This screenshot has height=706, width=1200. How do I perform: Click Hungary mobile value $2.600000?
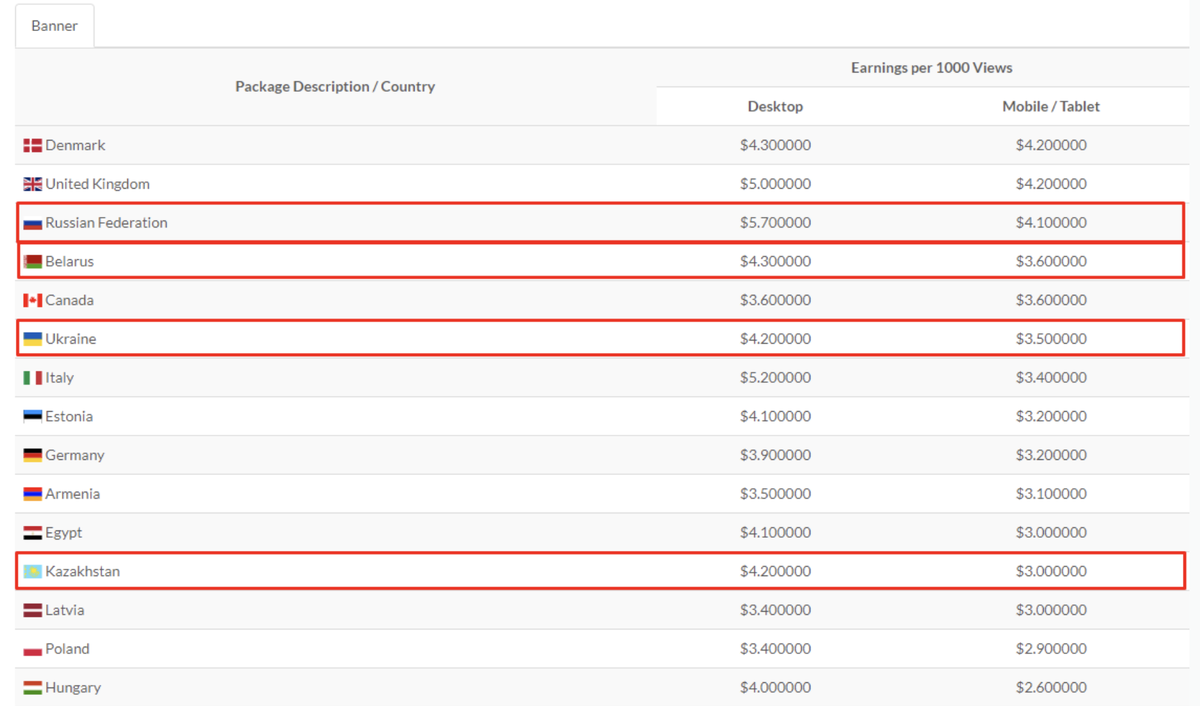coord(1051,688)
